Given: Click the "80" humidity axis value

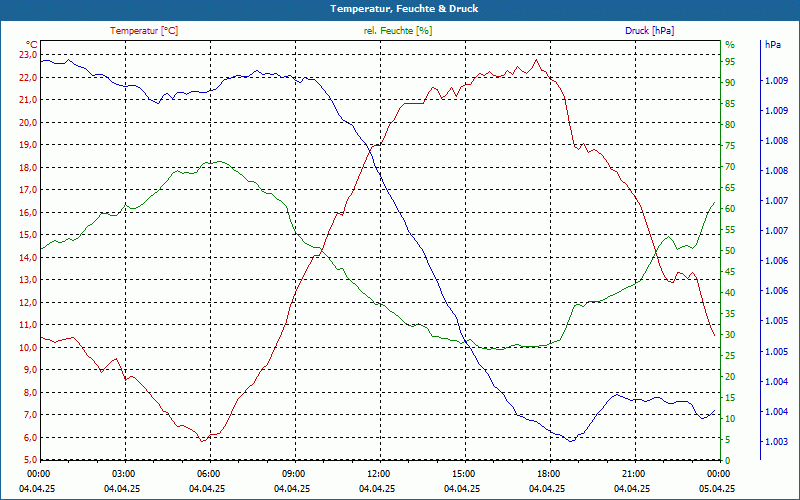Looking at the screenshot, I should [730, 125].
